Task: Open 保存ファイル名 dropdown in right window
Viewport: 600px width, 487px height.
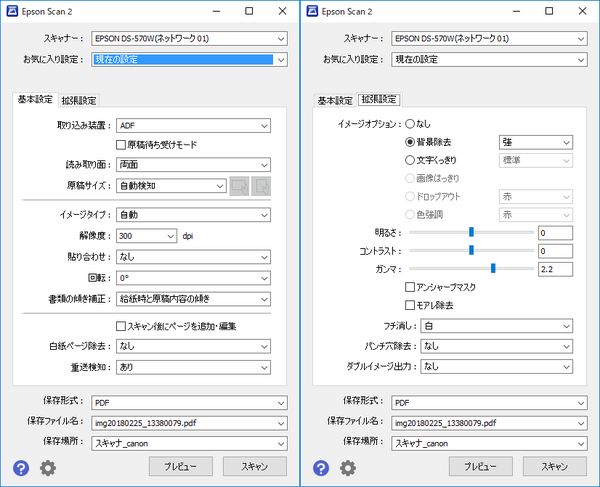Action: [489, 423]
